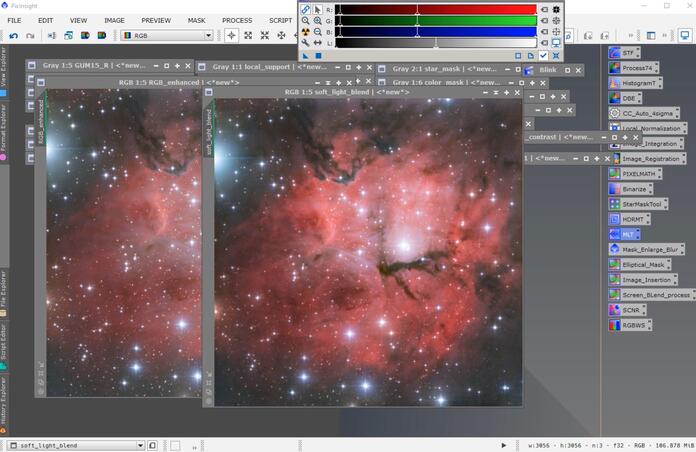This screenshot has height=452, width=696.
Task: Click the blue square apply icon in STF
Action: pos(318,56)
